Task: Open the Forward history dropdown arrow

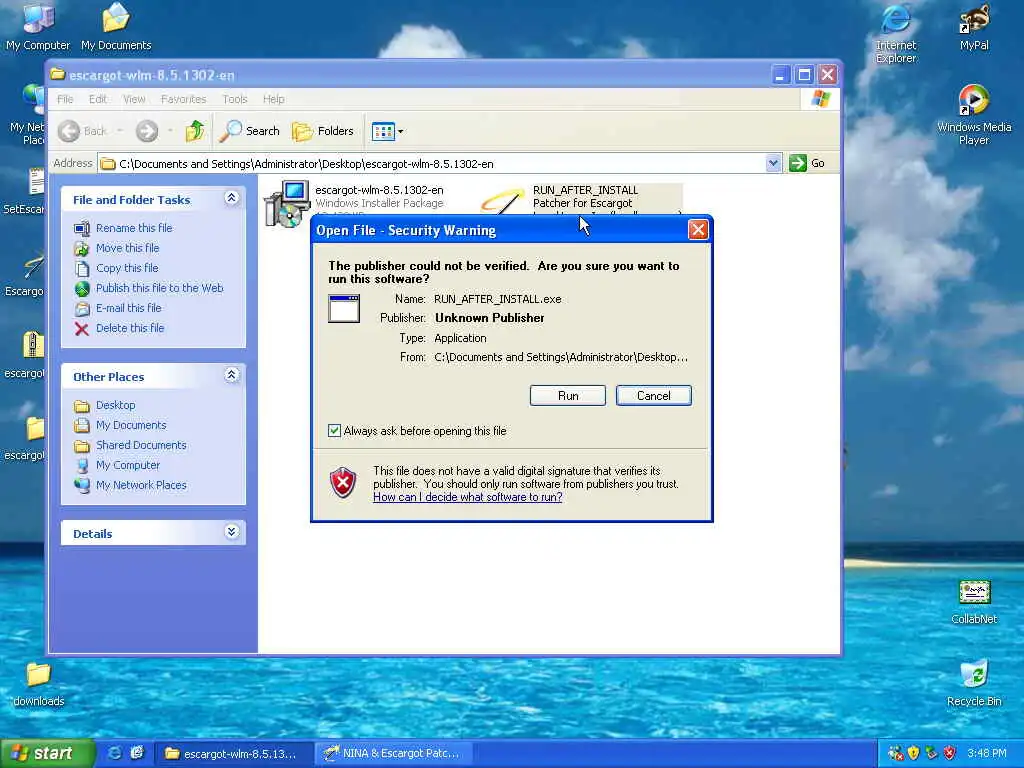Action: [x=170, y=131]
